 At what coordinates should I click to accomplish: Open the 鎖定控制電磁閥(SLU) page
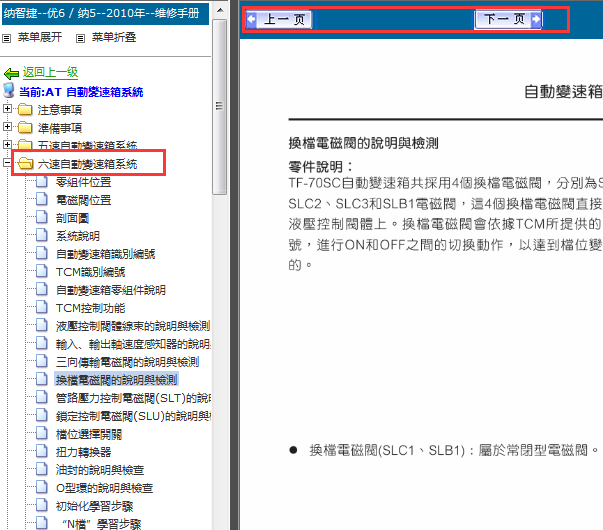tap(133, 416)
